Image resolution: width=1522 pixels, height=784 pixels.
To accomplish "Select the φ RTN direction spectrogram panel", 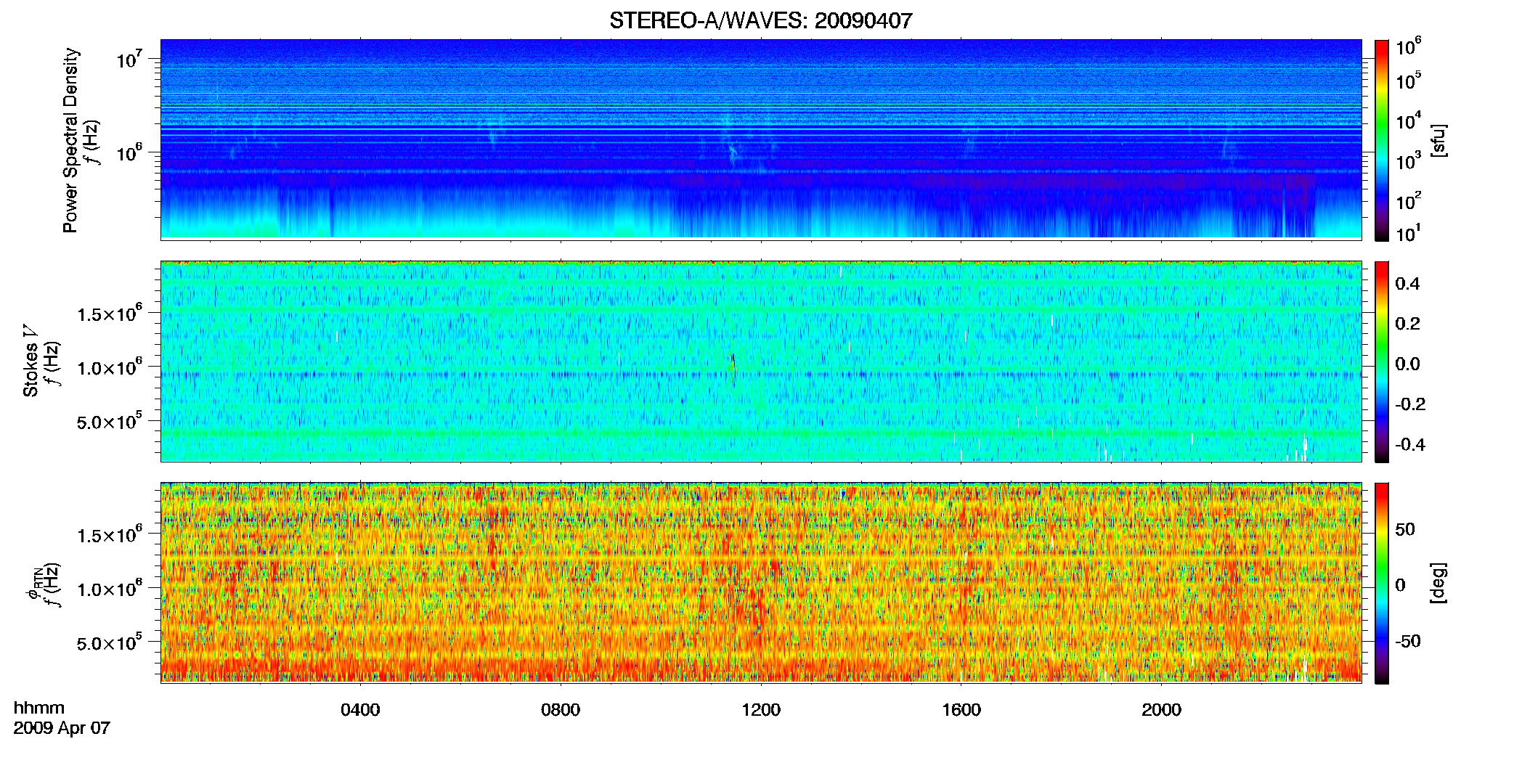I will point(760,582).
